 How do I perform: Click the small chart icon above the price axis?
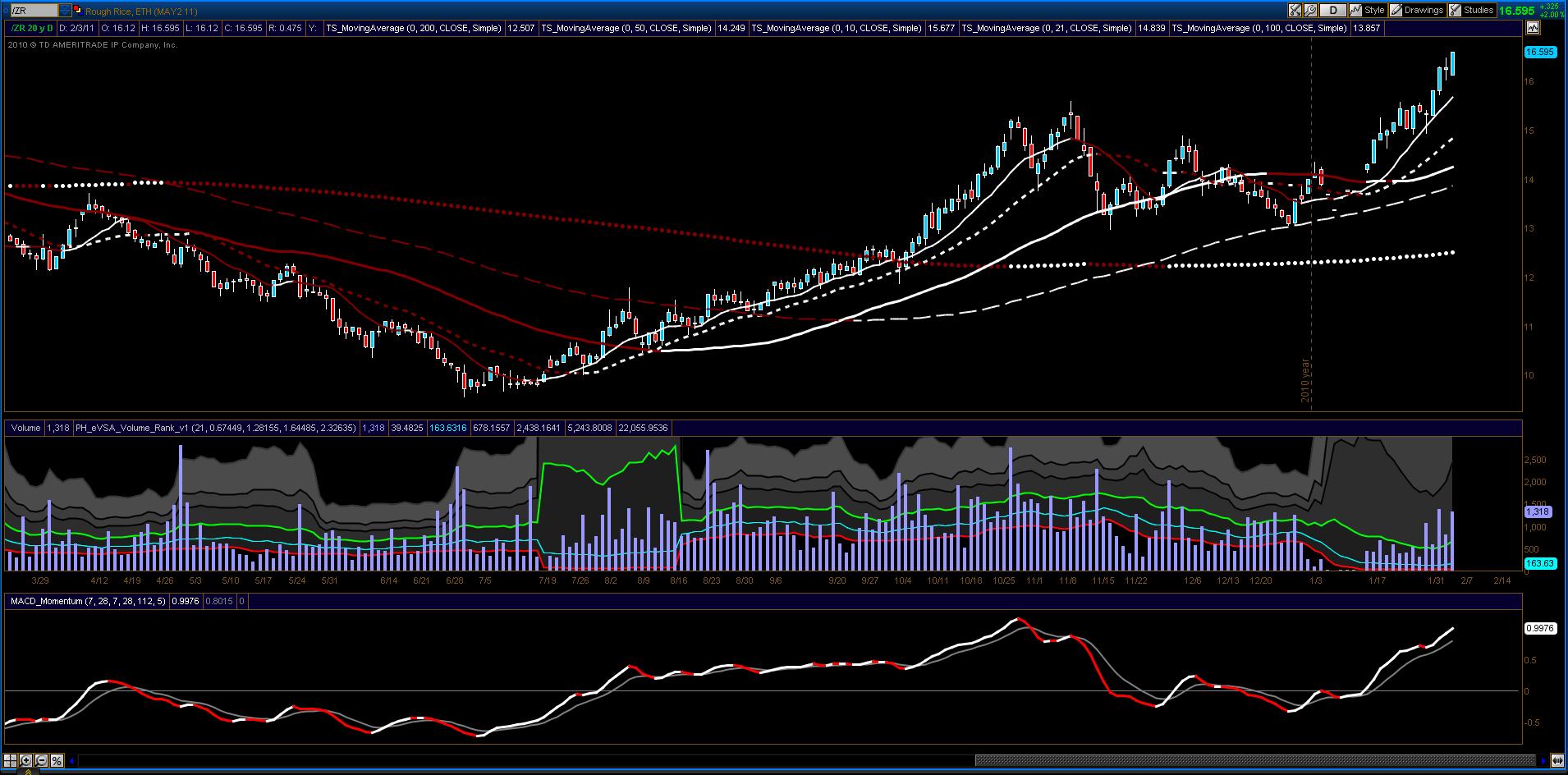click(1533, 28)
